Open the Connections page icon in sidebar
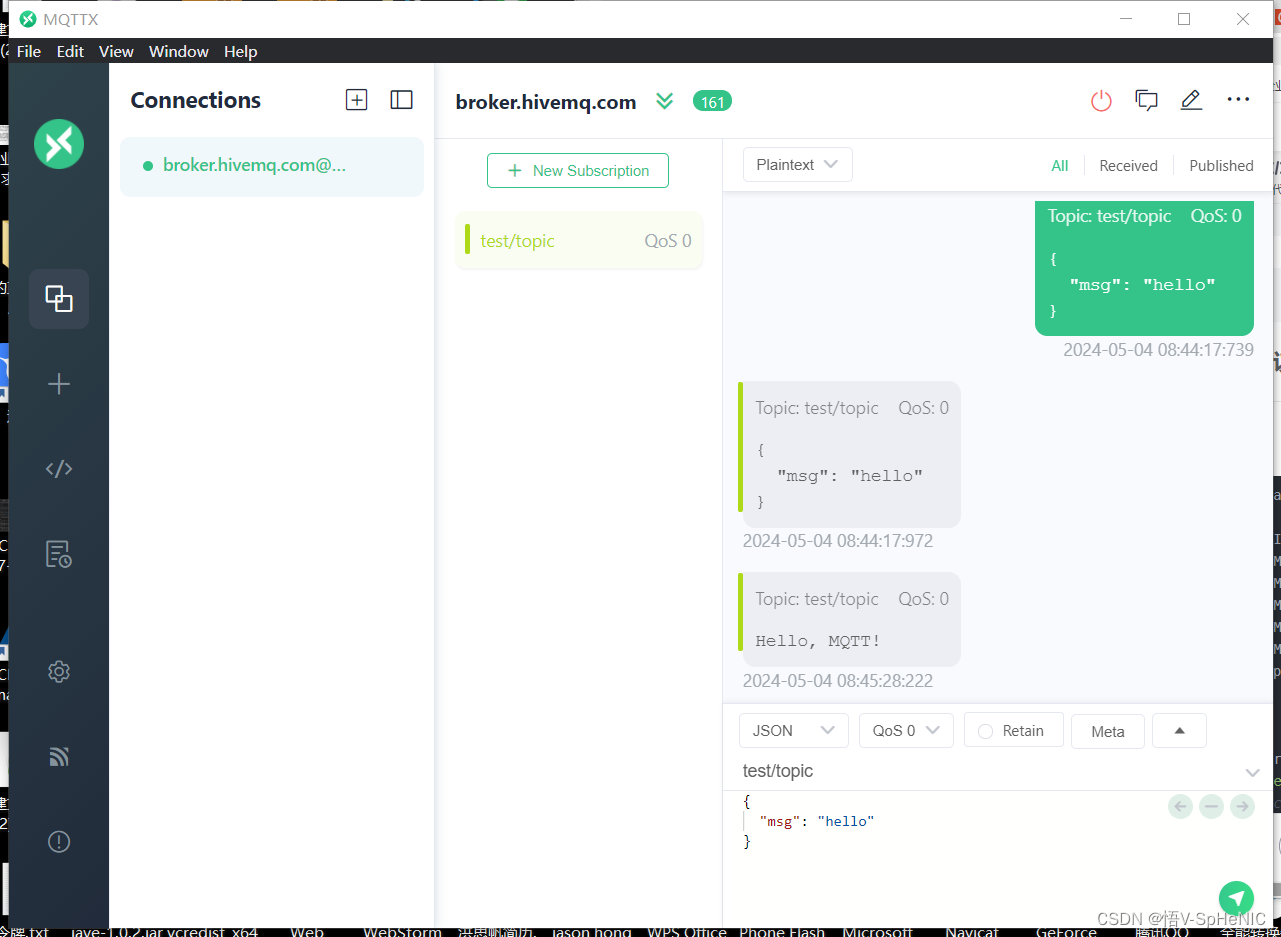 (59, 298)
